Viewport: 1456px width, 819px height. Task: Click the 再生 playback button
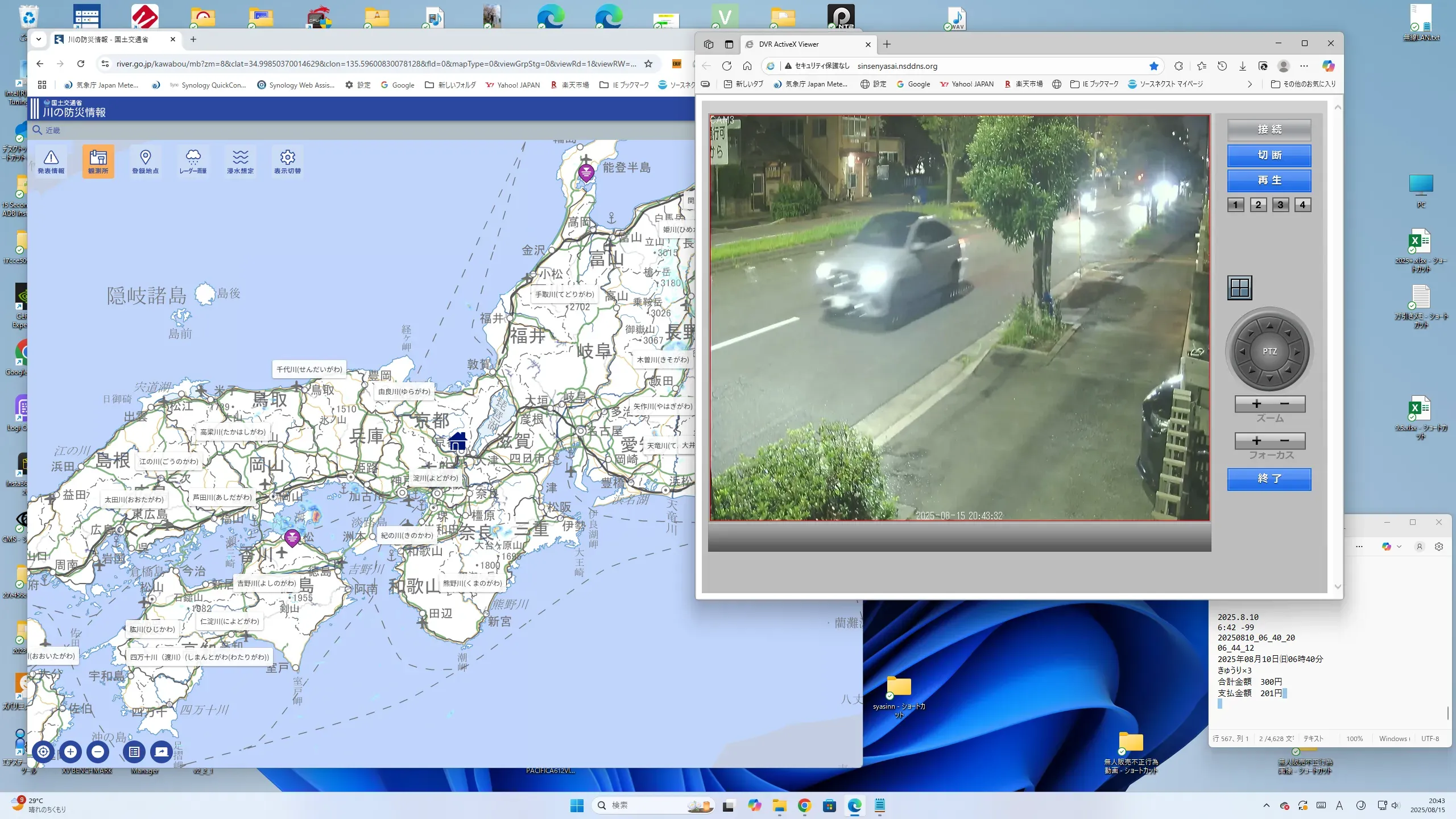tap(1269, 180)
